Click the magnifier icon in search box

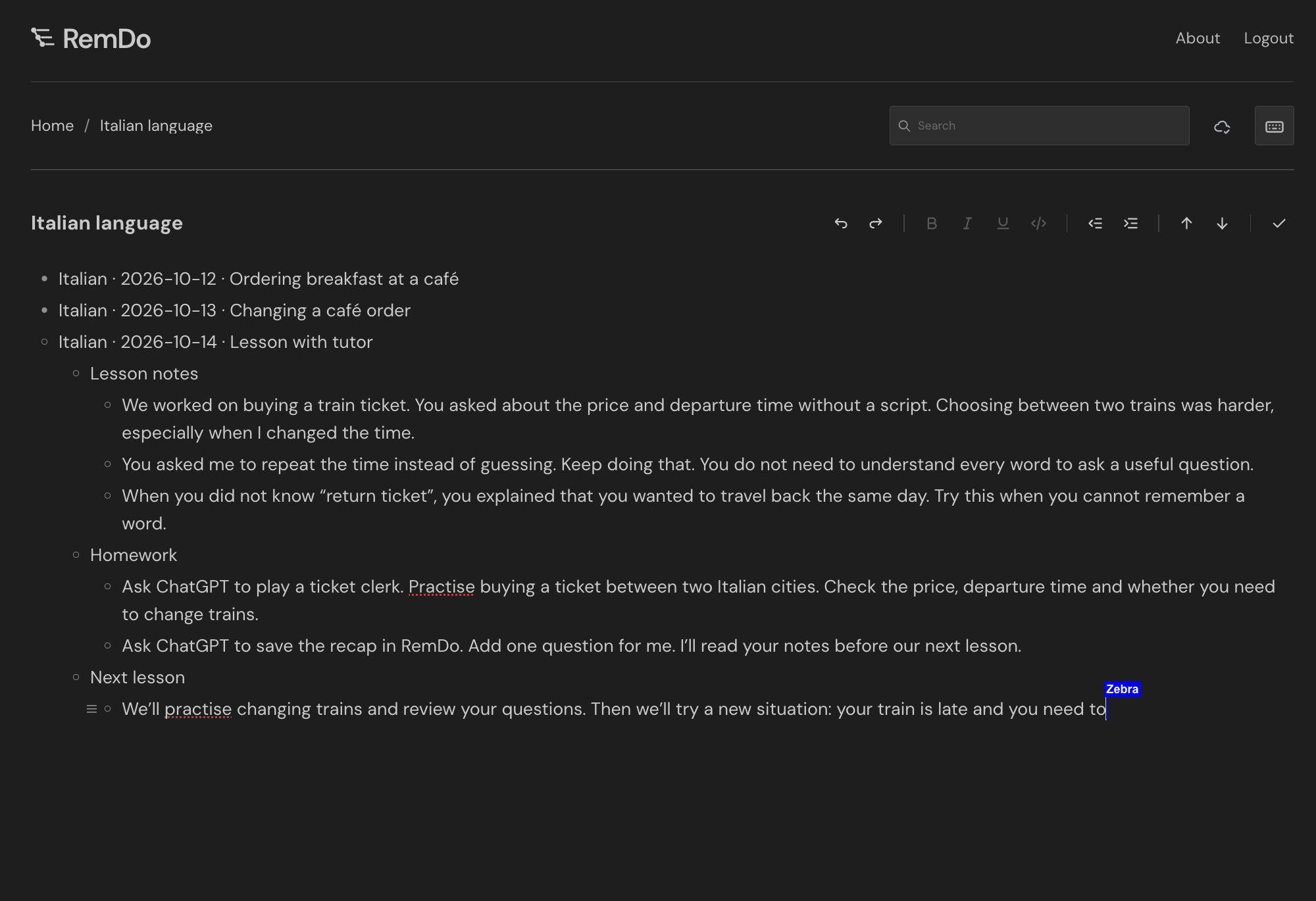(904, 126)
